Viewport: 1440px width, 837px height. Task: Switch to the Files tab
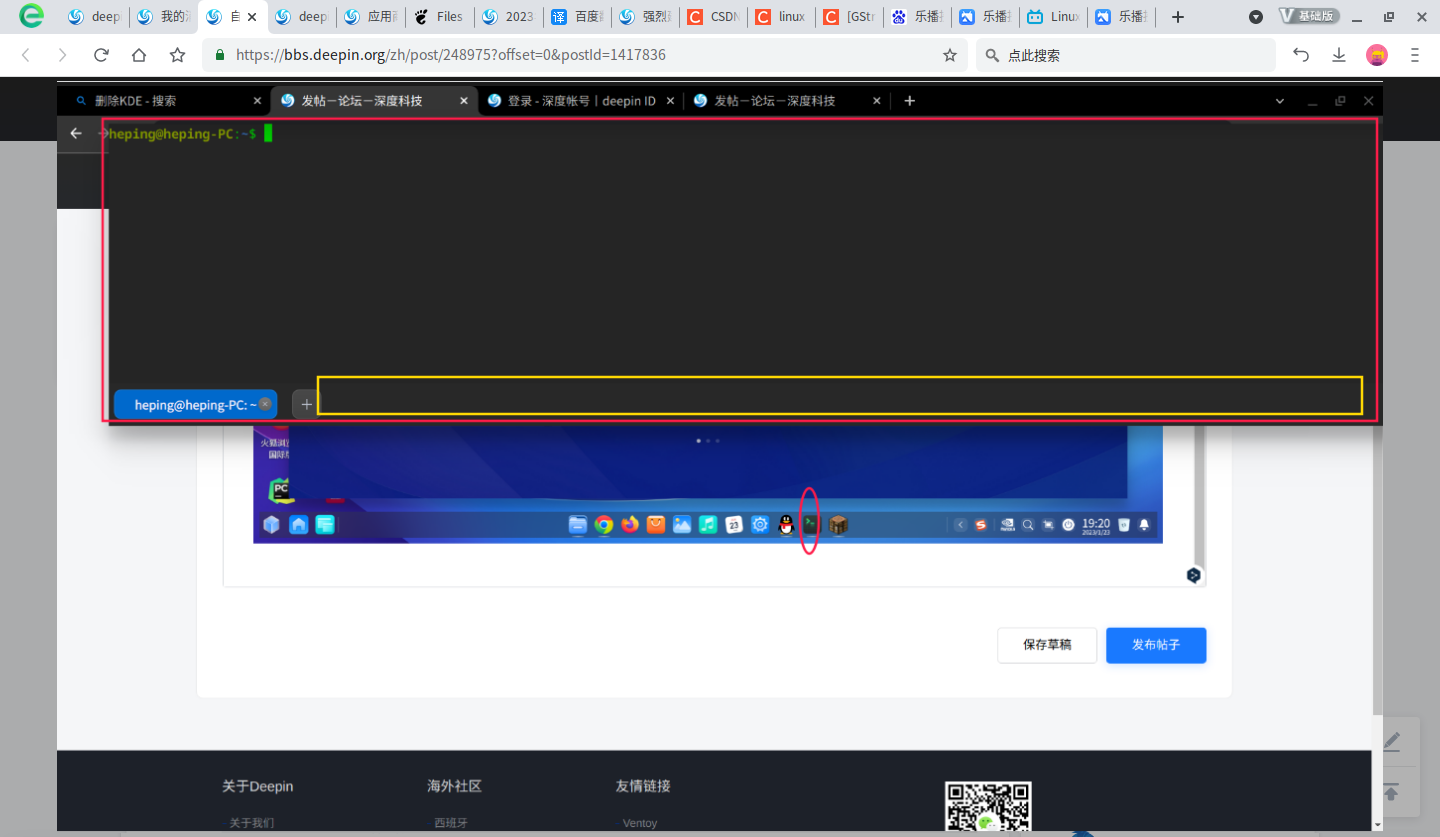tap(440, 17)
